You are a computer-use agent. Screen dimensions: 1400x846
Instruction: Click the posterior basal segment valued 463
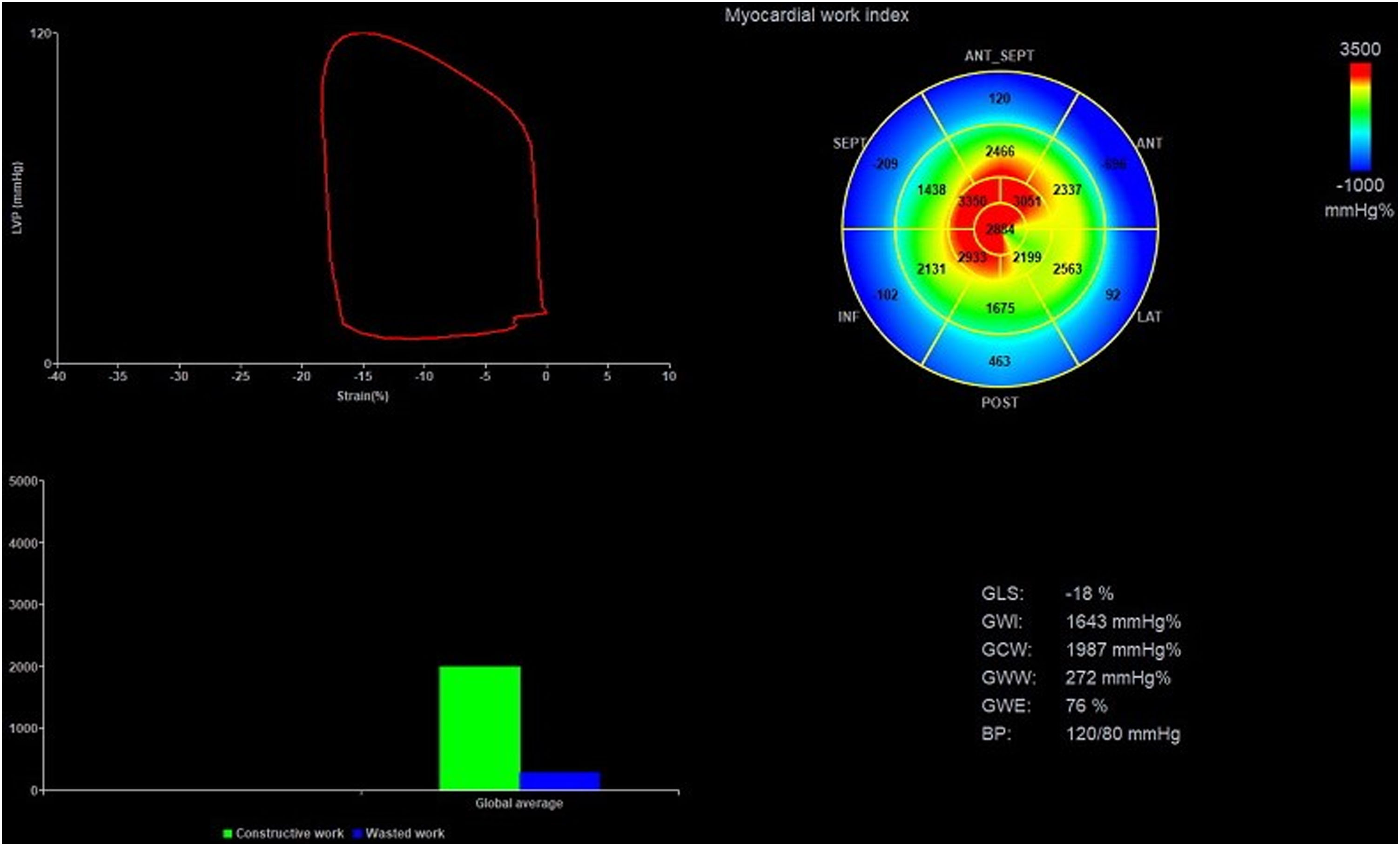(999, 361)
